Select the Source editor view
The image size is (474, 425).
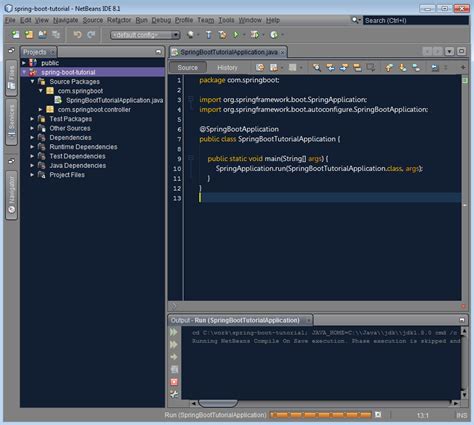point(188,68)
